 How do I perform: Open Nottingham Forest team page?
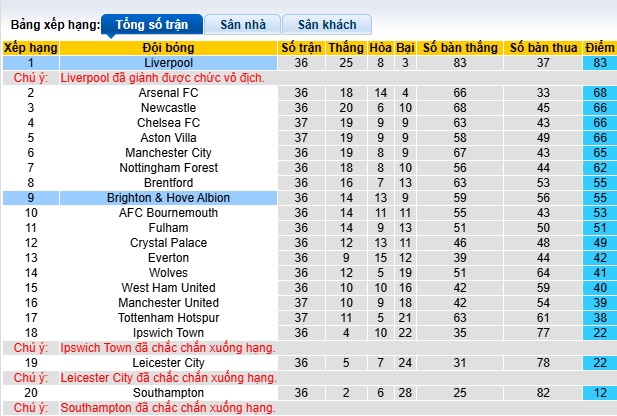coord(168,168)
